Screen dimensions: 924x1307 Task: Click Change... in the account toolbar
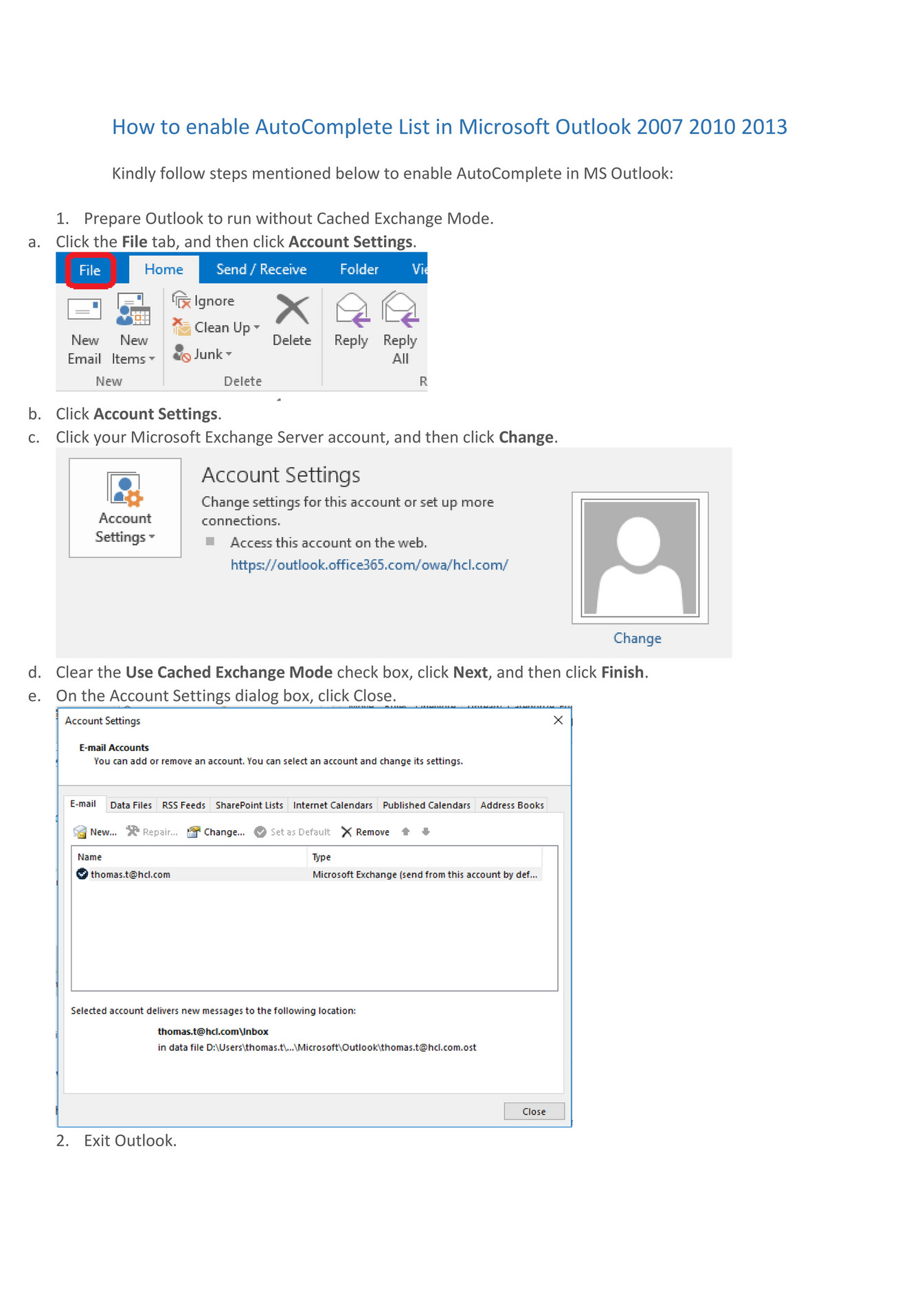tap(216, 832)
